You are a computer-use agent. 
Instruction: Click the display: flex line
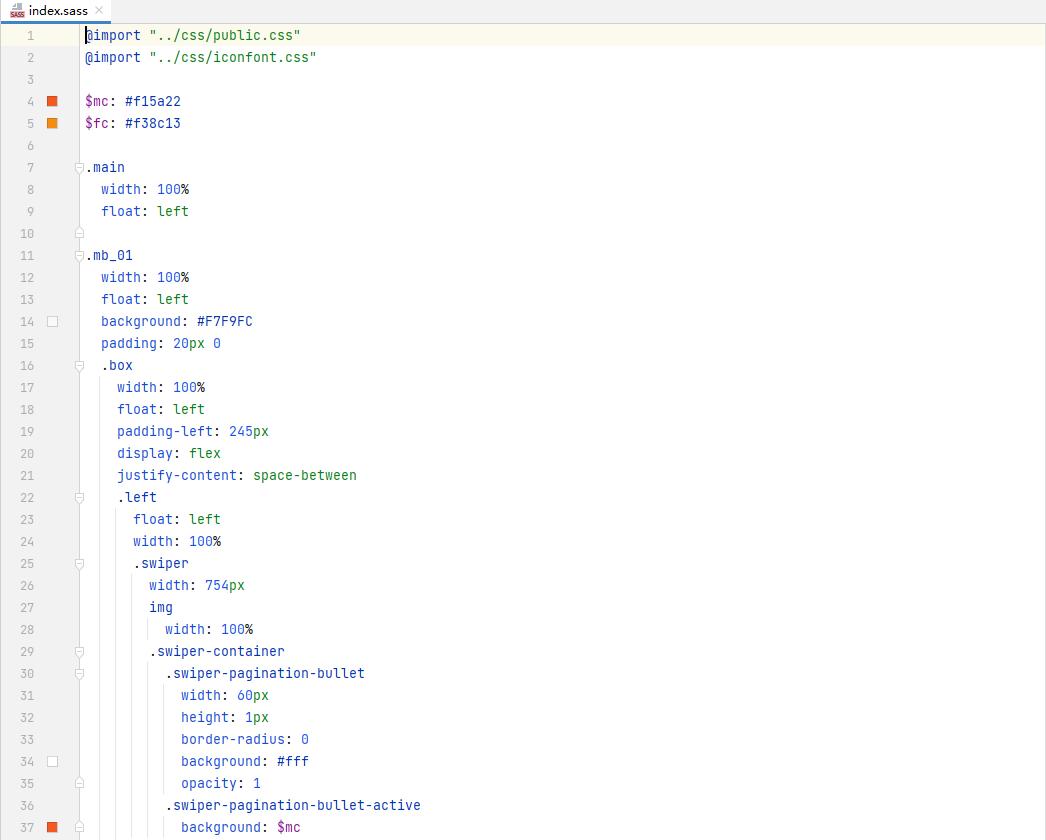(169, 454)
